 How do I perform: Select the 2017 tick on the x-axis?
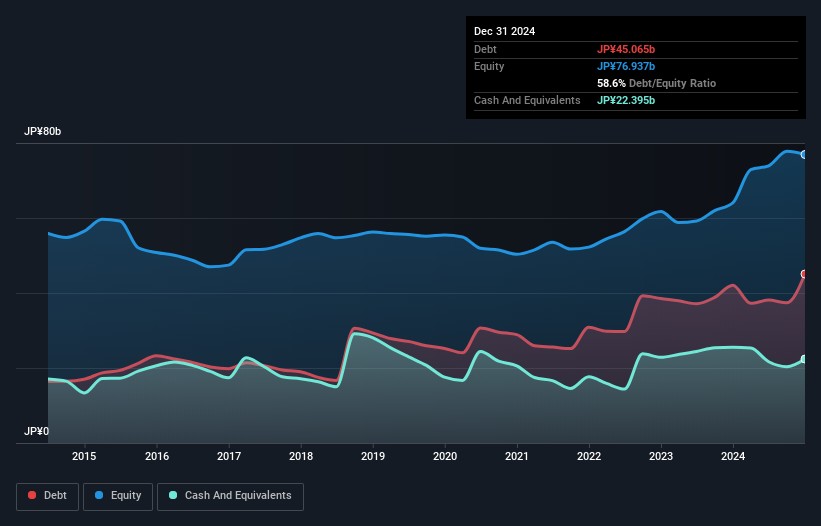(x=229, y=457)
